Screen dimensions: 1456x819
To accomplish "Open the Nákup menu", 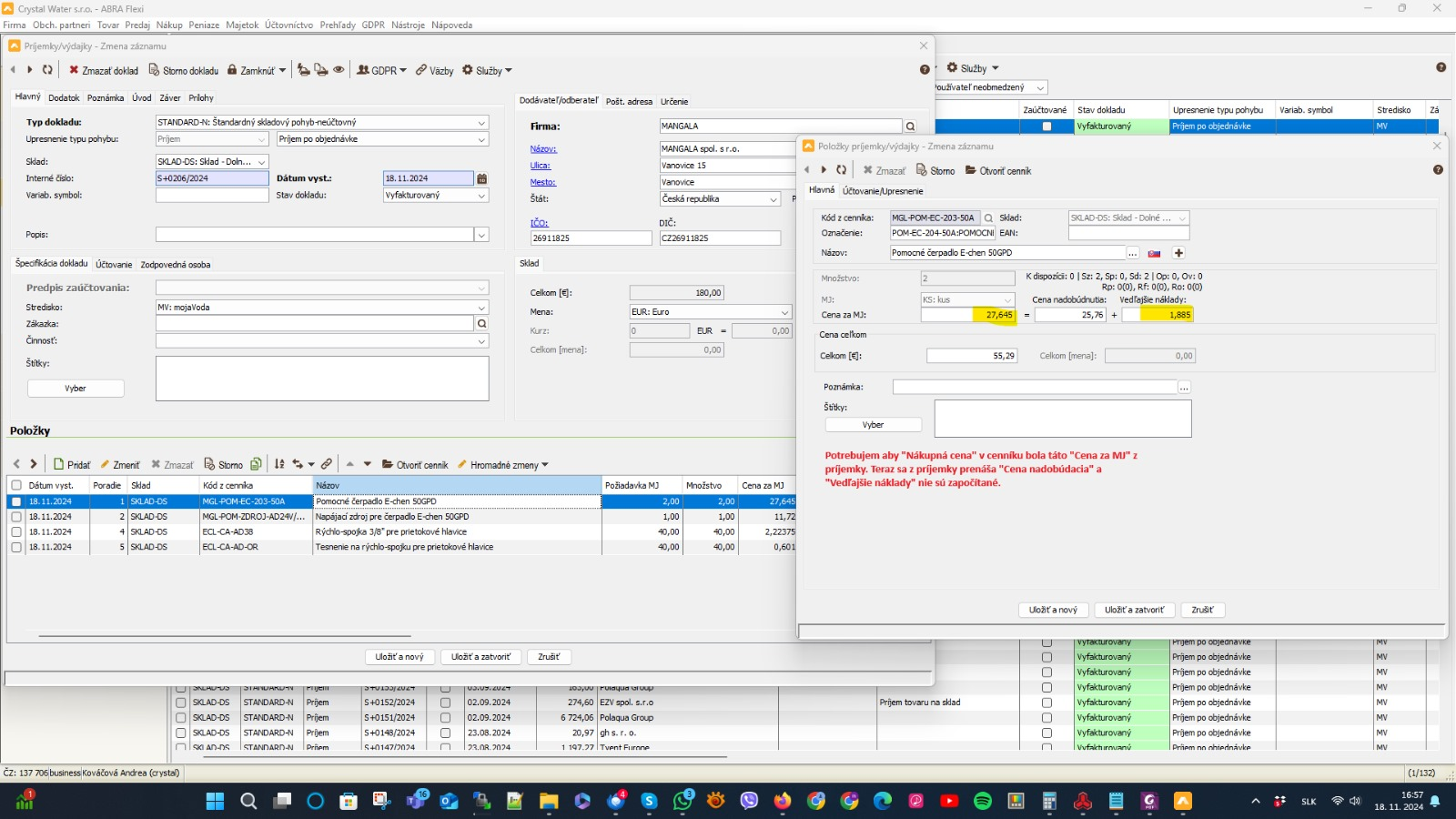I will (x=169, y=25).
